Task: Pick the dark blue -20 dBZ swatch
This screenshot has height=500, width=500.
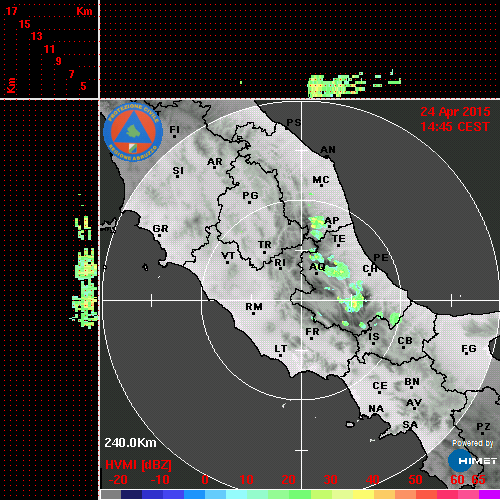Action: [x=132, y=494]
